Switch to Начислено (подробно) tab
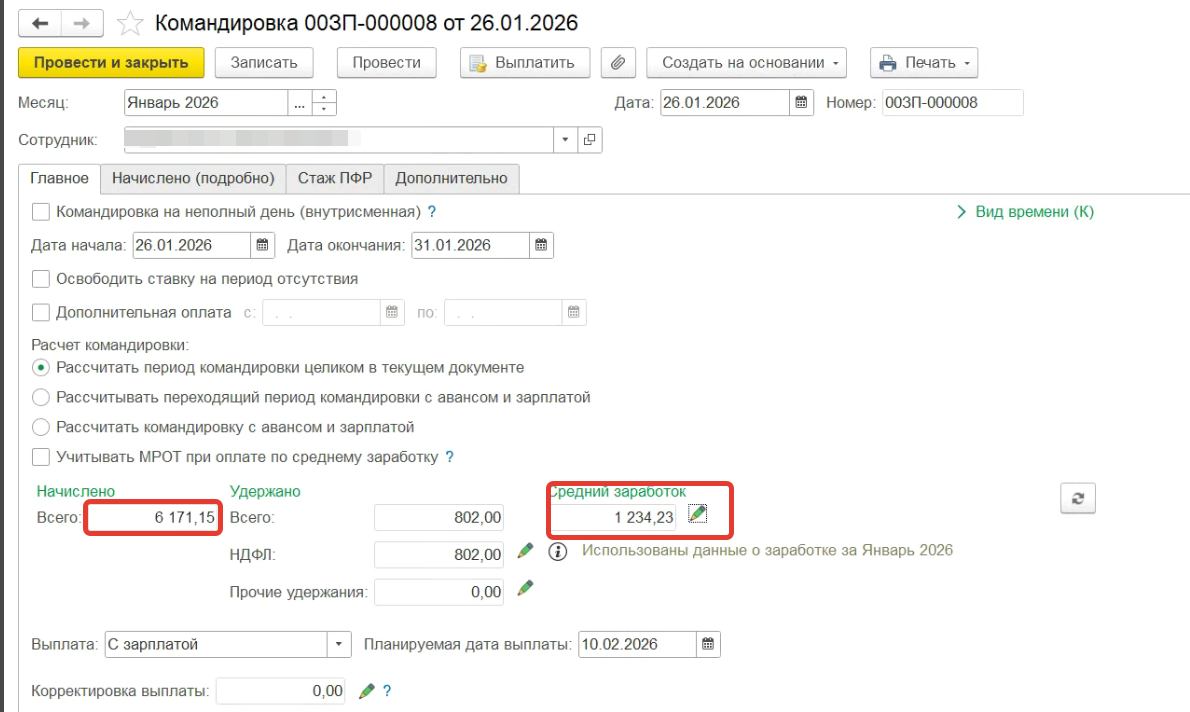1190x712 pixels. [x=193, y=179]
